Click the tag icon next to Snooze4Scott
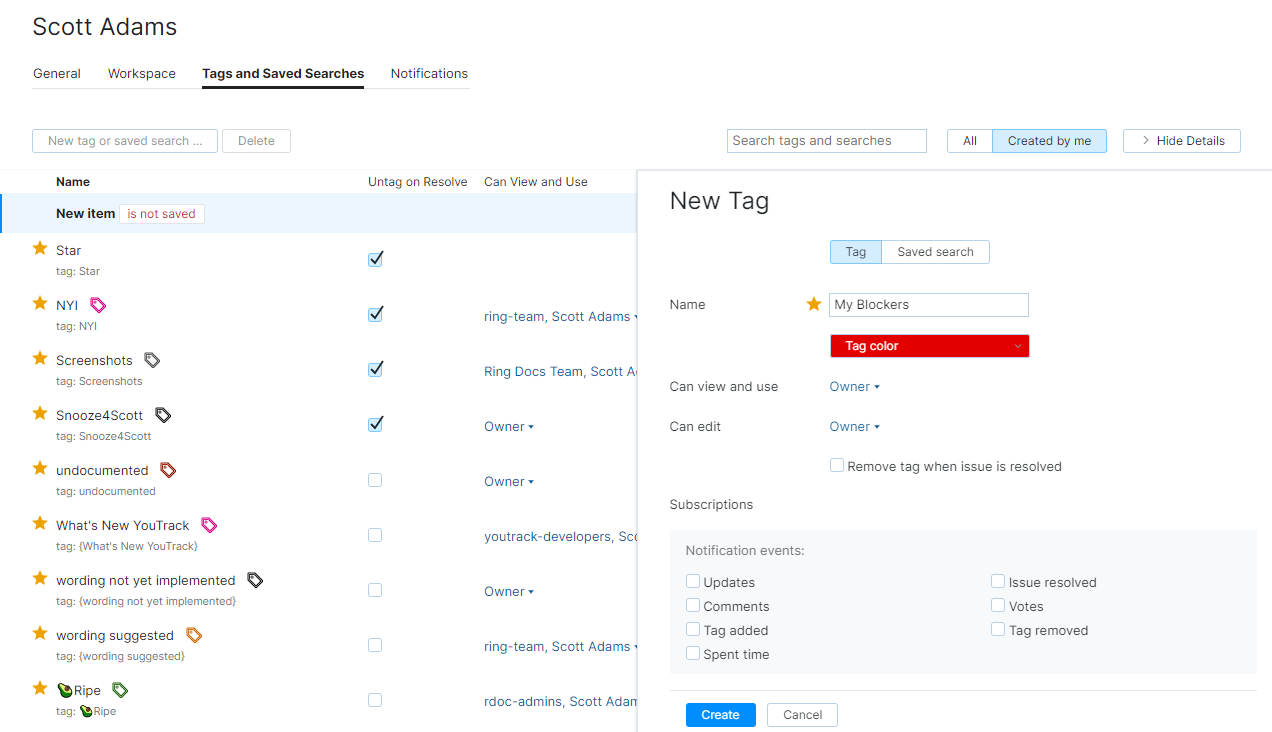This screenshot has height=732, width=1272. coord(162,413)
